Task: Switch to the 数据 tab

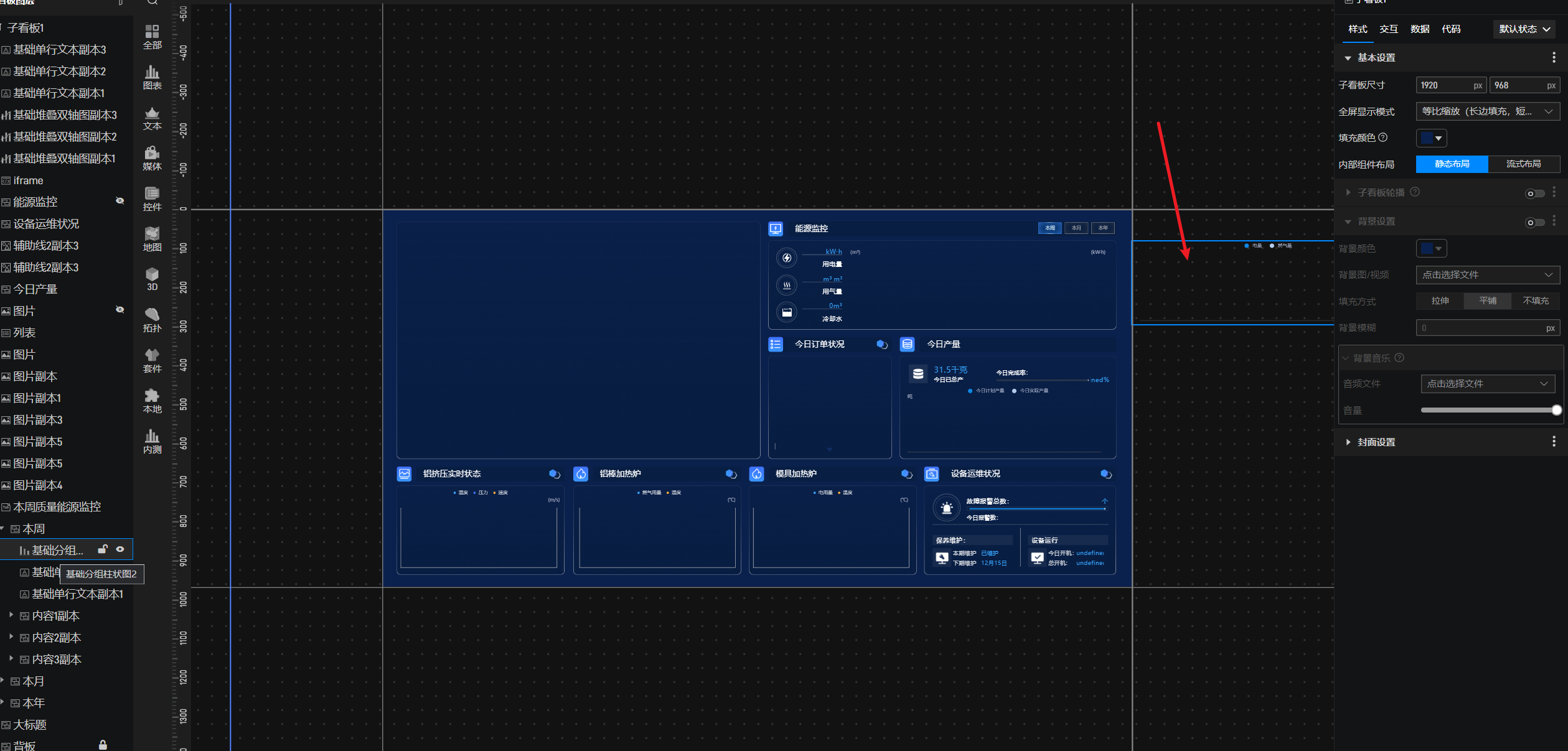Action: point(1420,29)
